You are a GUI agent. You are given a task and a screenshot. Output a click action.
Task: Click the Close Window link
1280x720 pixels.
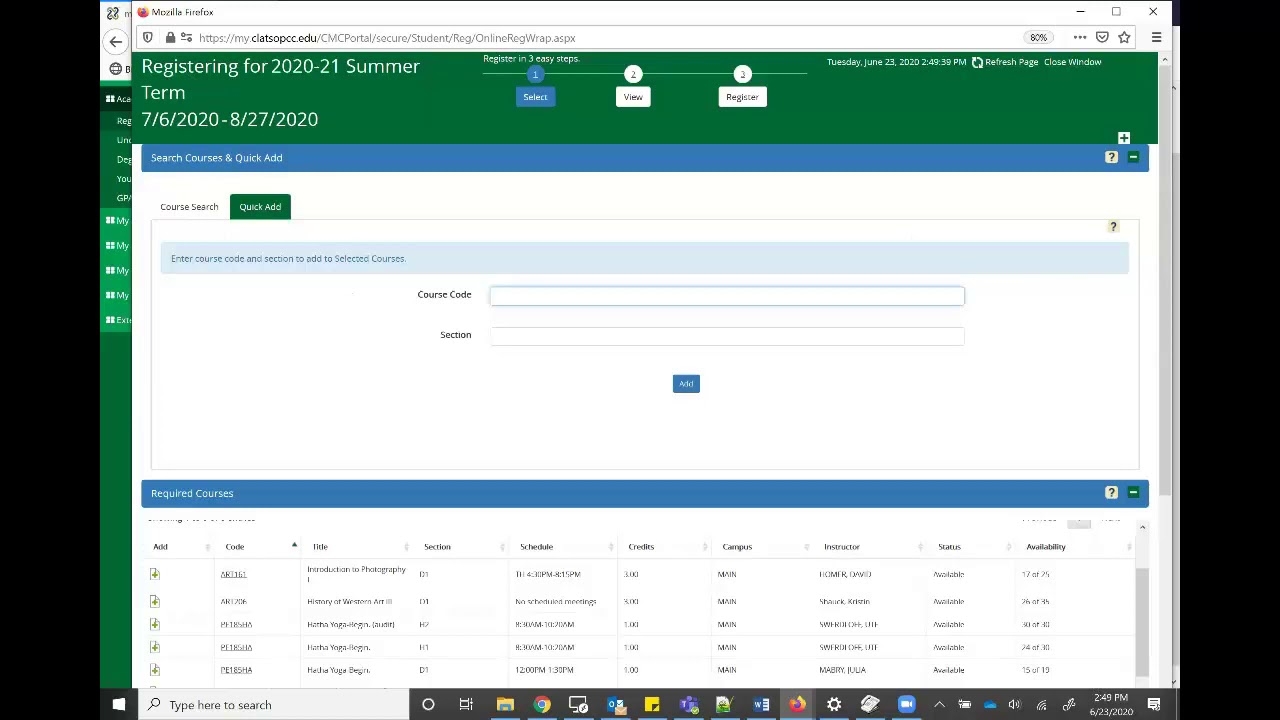point(1072,61)
